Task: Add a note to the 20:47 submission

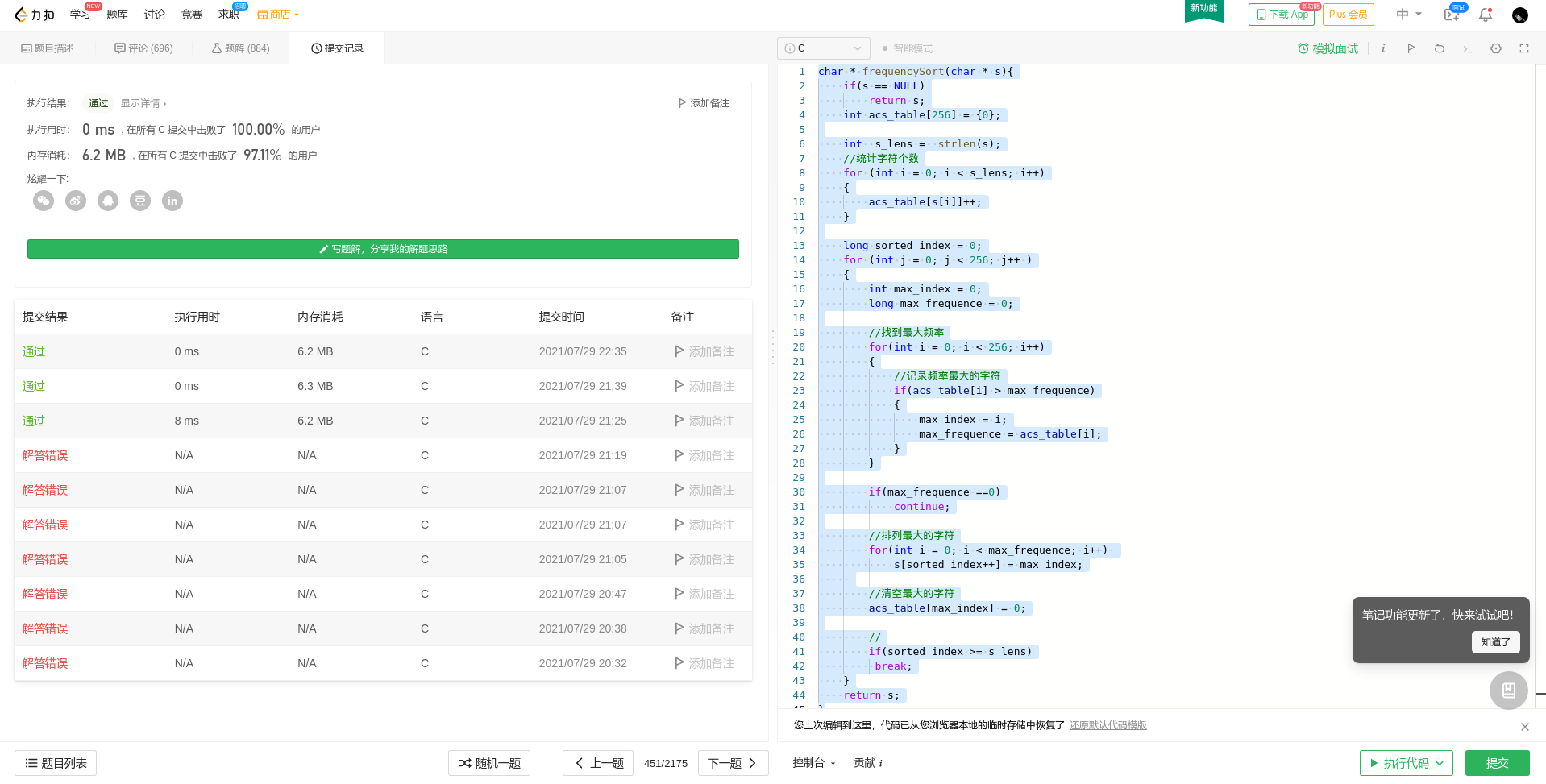Action: [704, 594]
